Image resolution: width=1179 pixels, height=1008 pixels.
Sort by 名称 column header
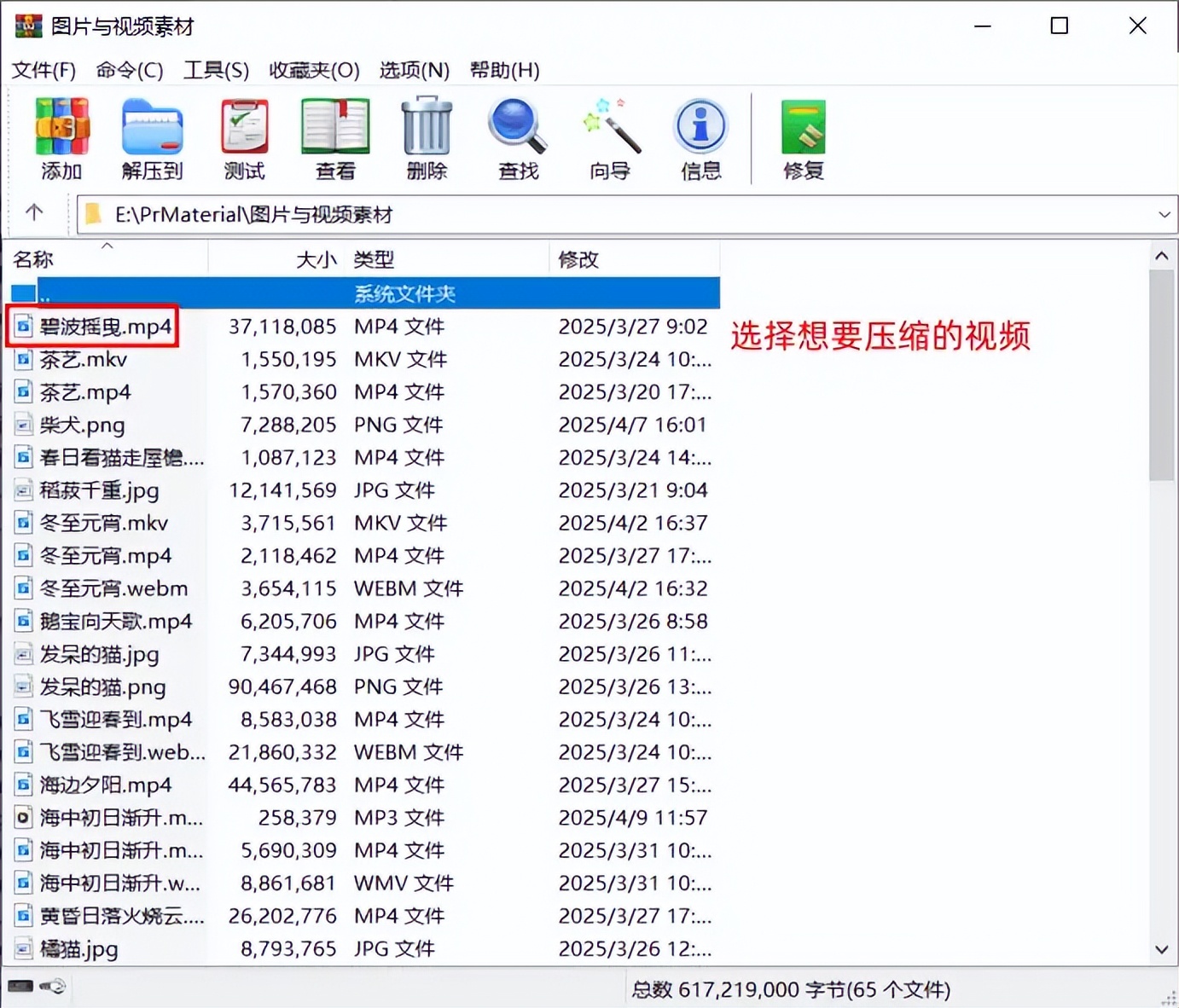coord(34,259)
